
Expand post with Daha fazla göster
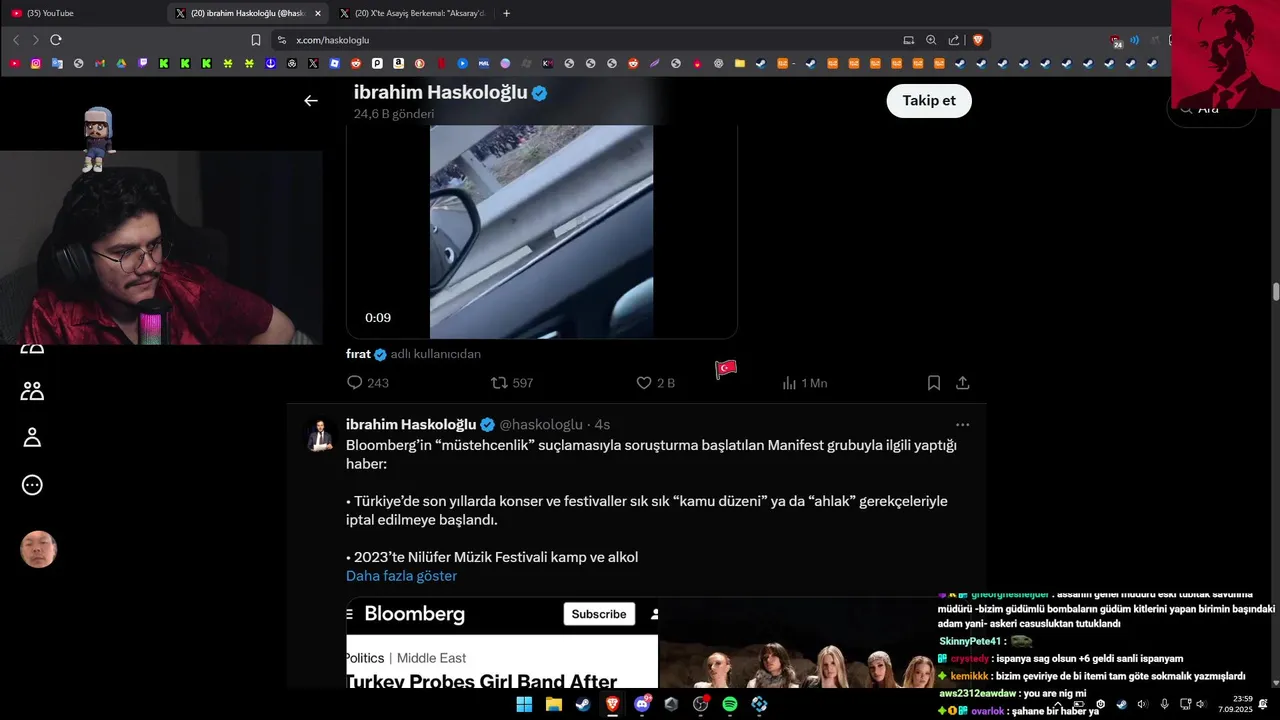click(401, 576)
